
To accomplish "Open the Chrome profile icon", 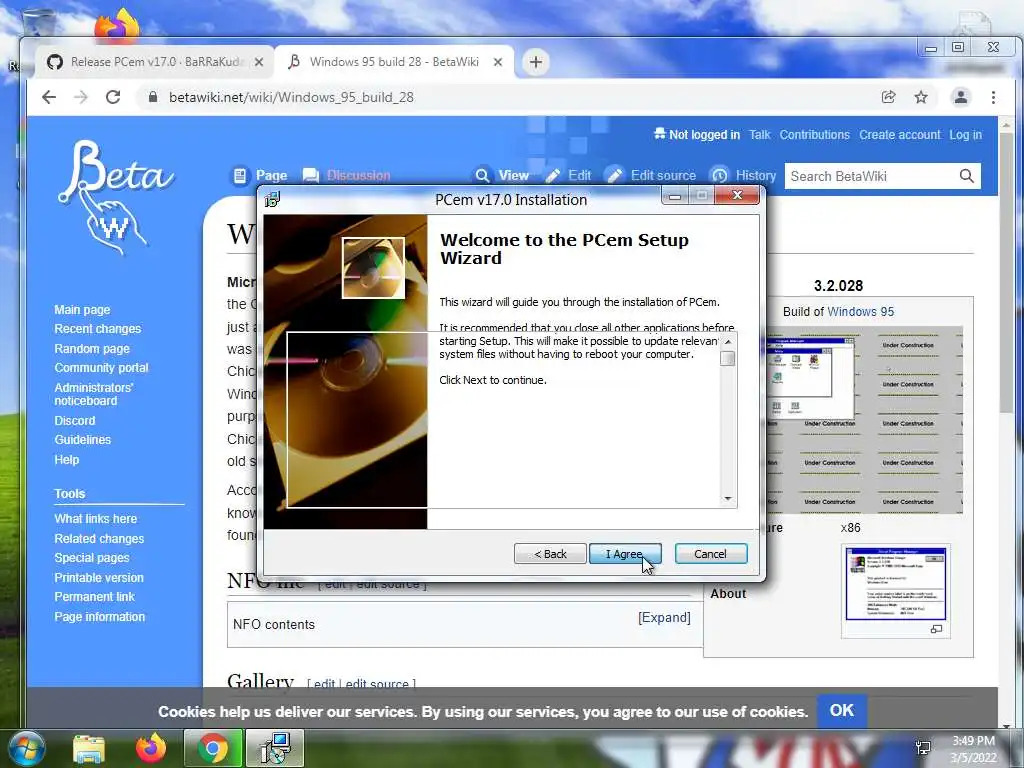I will coord(961,97).
